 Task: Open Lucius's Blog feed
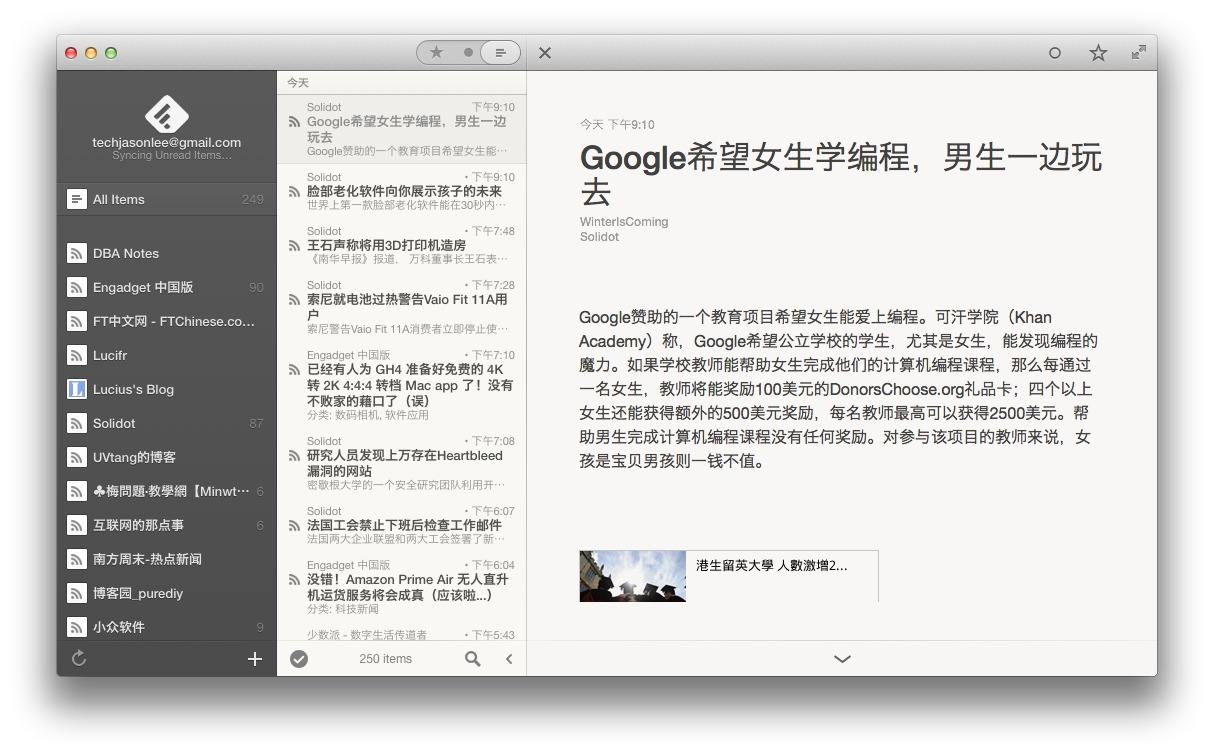coord(167,389)
